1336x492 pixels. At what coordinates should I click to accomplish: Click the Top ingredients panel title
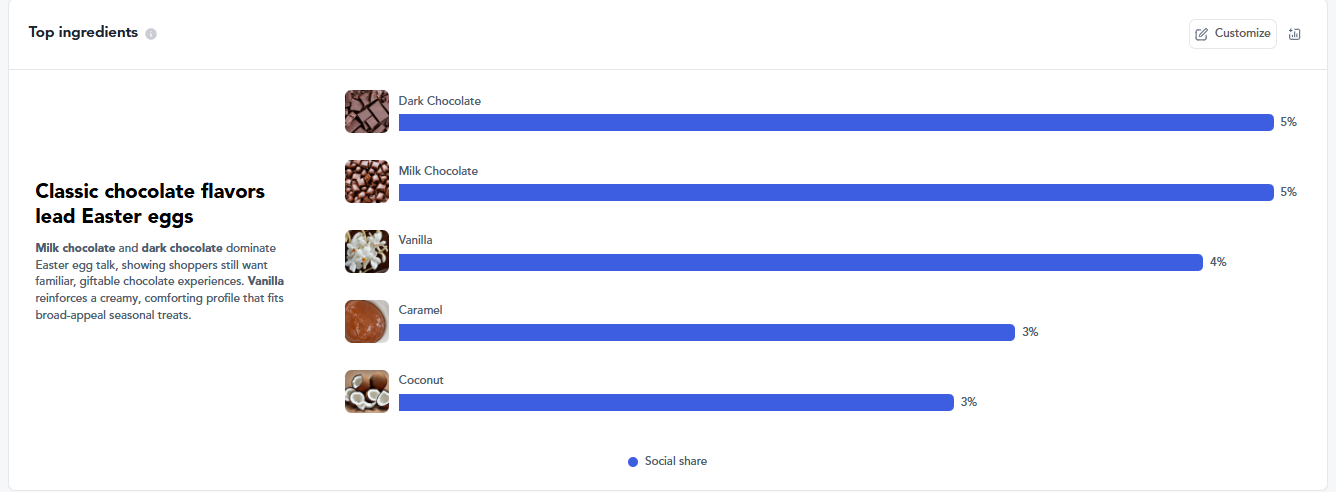coord(83,32)
